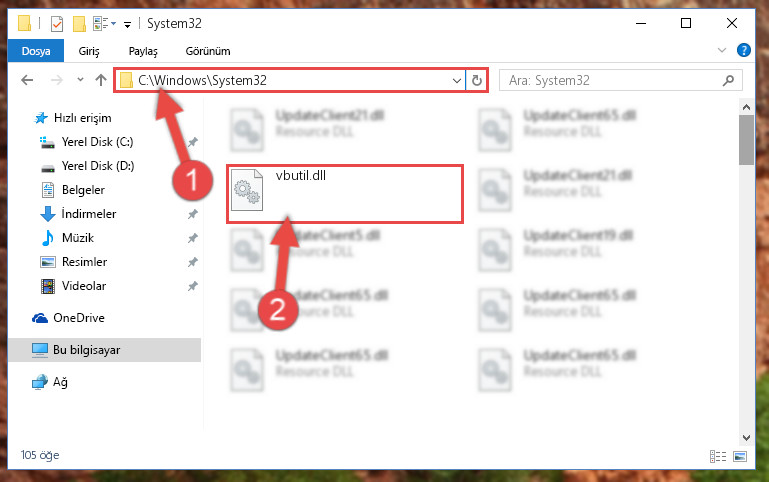The height and width of the screenshot is (482, 769).
Task: Expand the ribbon chevron
Action: 721,50
